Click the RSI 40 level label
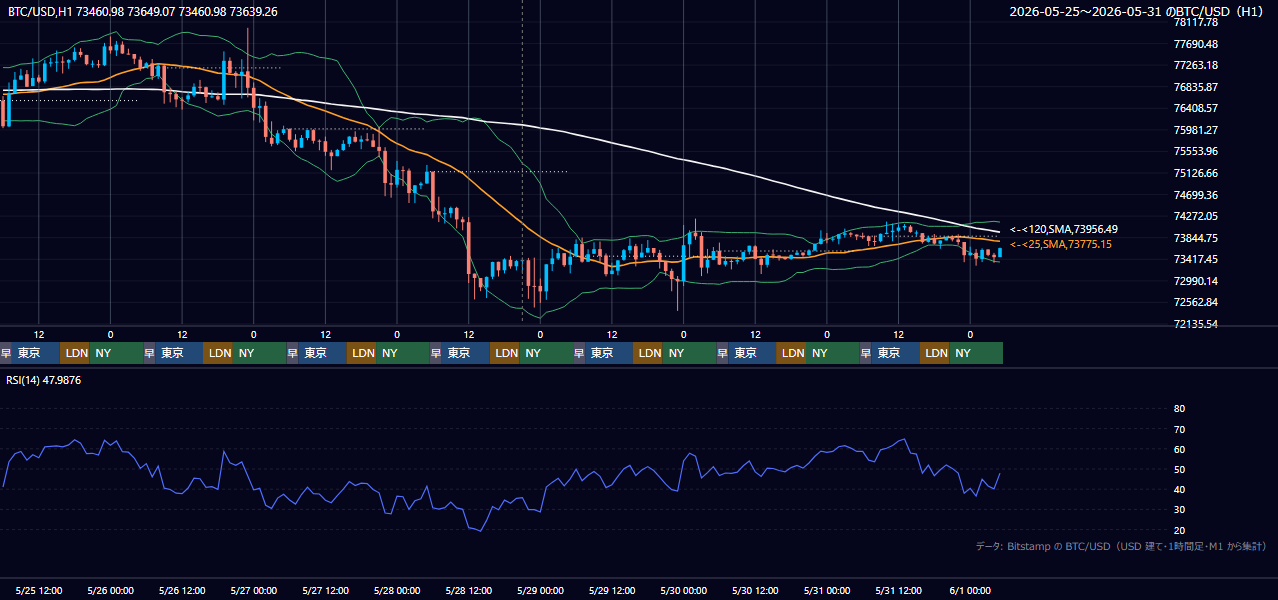The height and width of the screenshot is (600, 1278). coord(1179,489)
